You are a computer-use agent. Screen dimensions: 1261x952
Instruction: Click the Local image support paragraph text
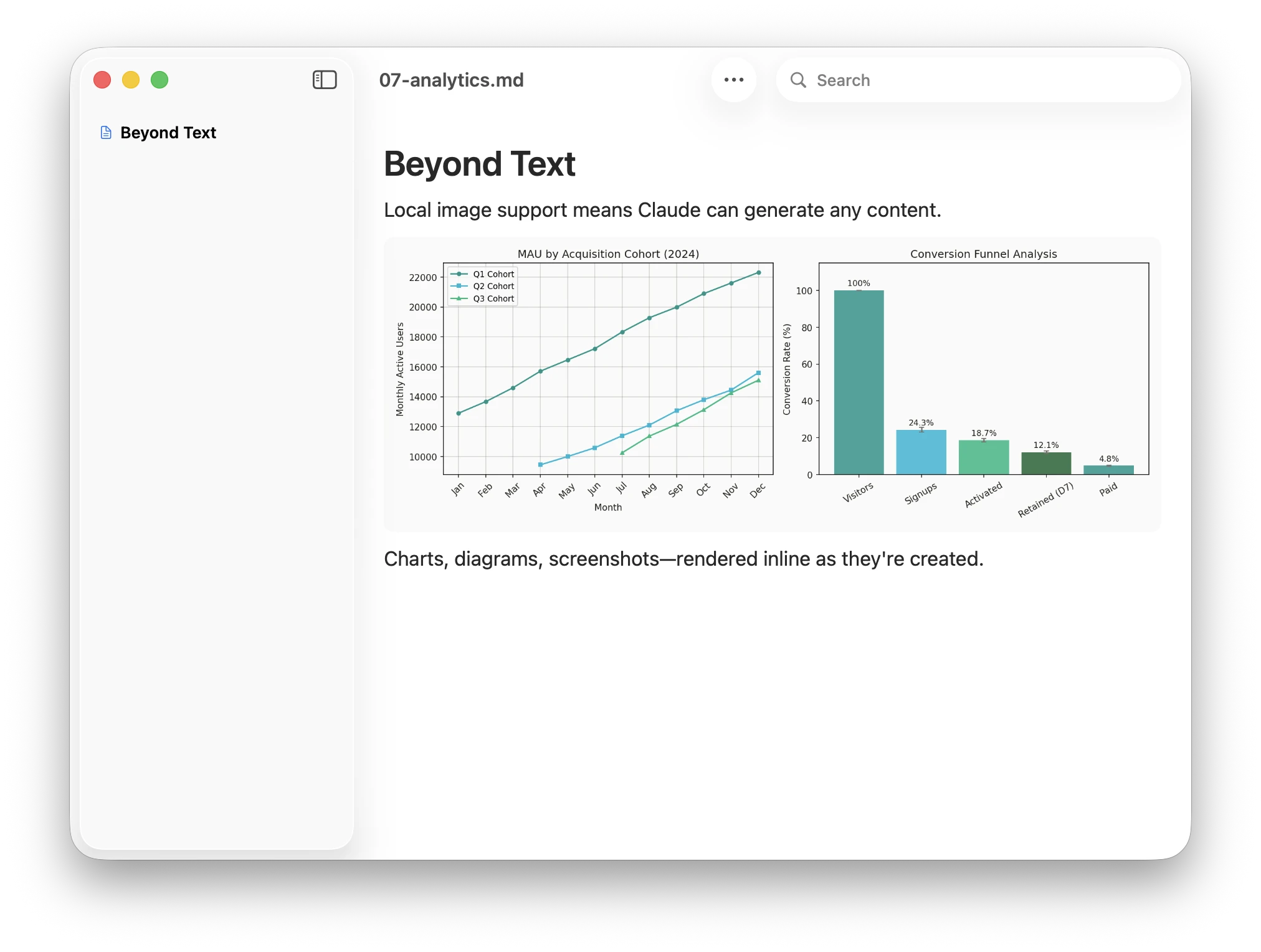(662, 210)
